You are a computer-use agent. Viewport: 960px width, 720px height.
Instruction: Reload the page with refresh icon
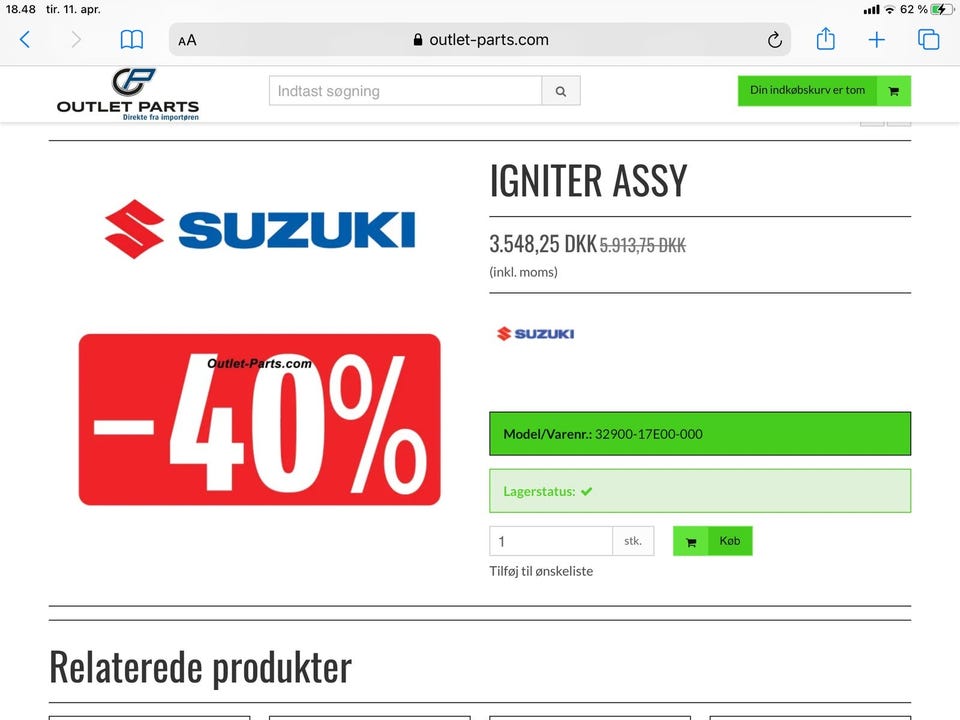coord(774,40)
